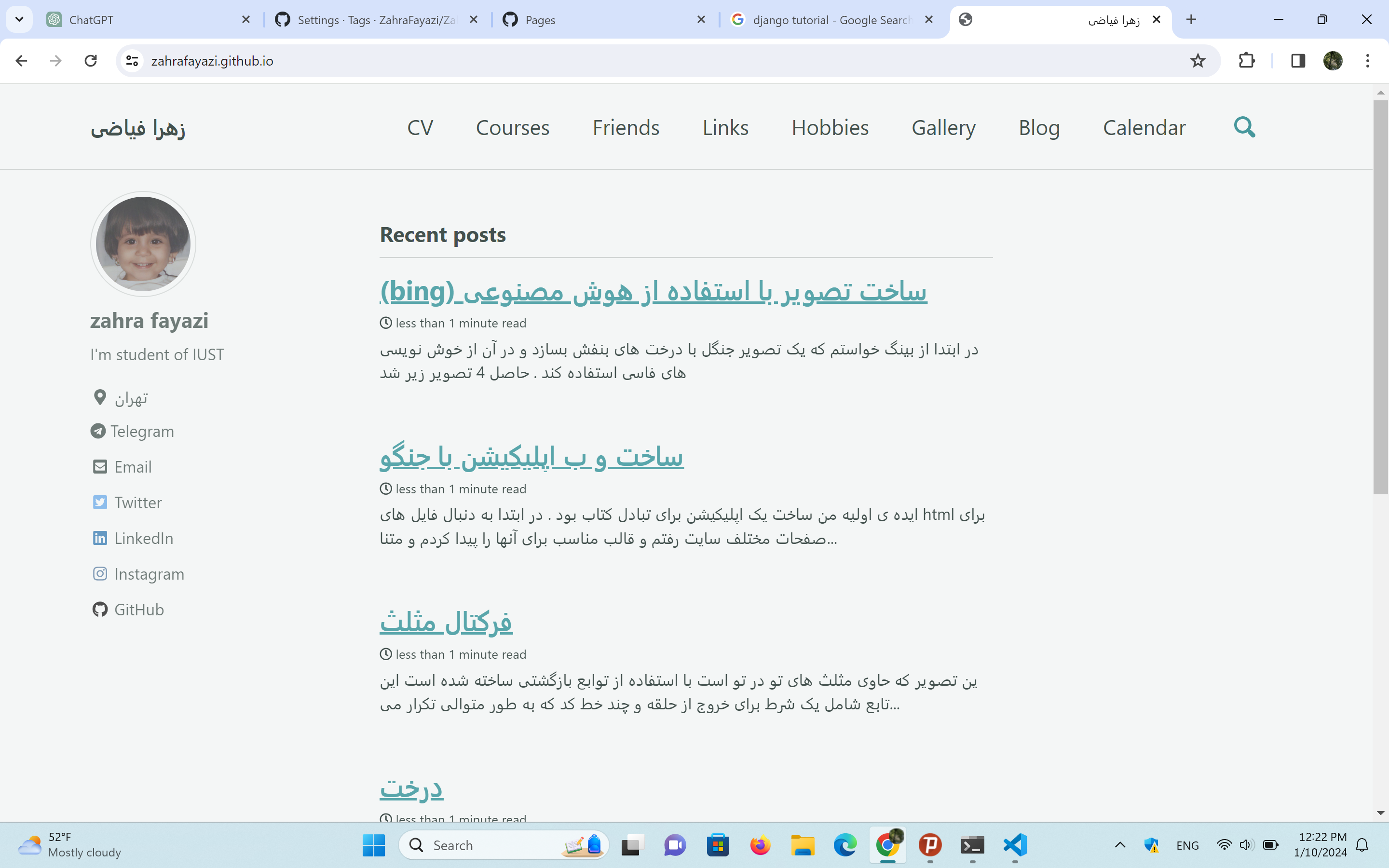The image size is (1389, 868).
Task: Open the Chrome extensions puzzle icon
Action: (1246, 60)
